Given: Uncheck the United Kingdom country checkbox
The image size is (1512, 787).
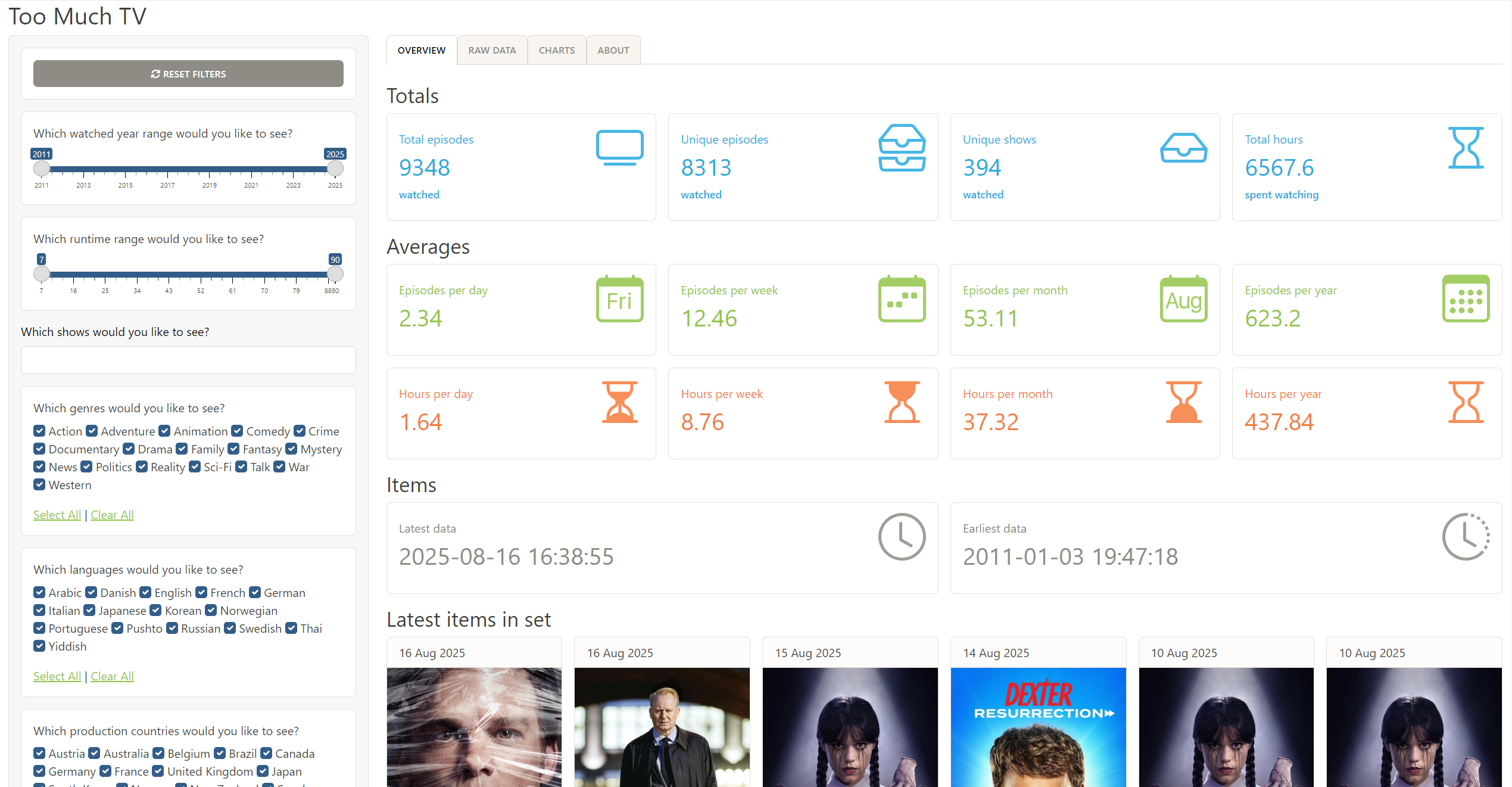Looking at the screenshot, I should point(158,771).
